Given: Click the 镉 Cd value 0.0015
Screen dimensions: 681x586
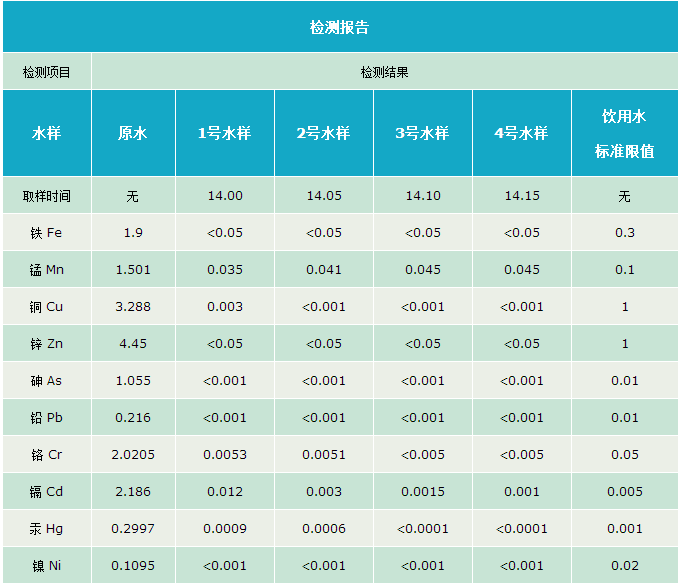Looking at the screenshot, I should click(x=422, y=492).
